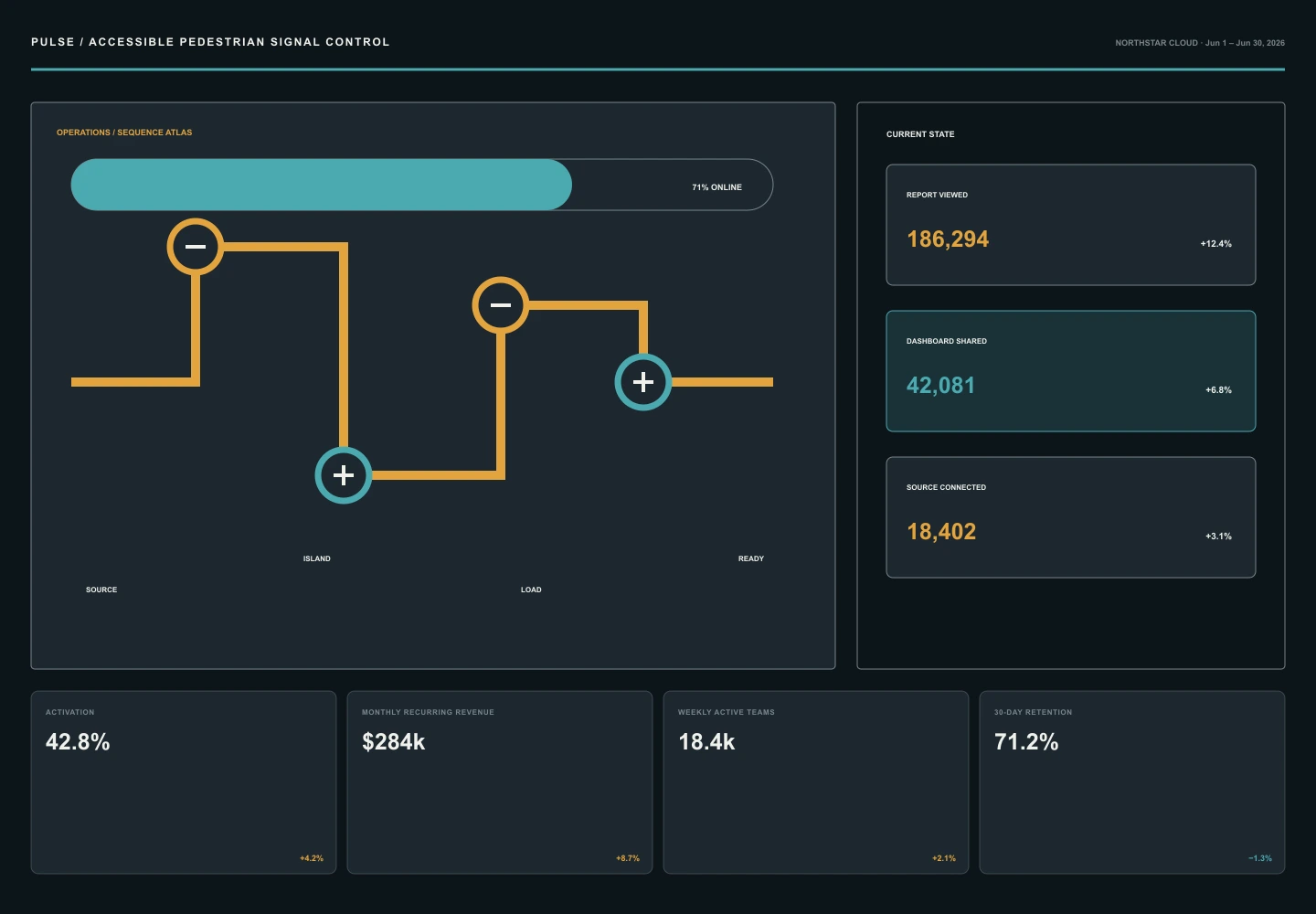This screenshot has height=914, width=1316.
Task: Click the 71% Online progress bar
Action: coord(422,185)
